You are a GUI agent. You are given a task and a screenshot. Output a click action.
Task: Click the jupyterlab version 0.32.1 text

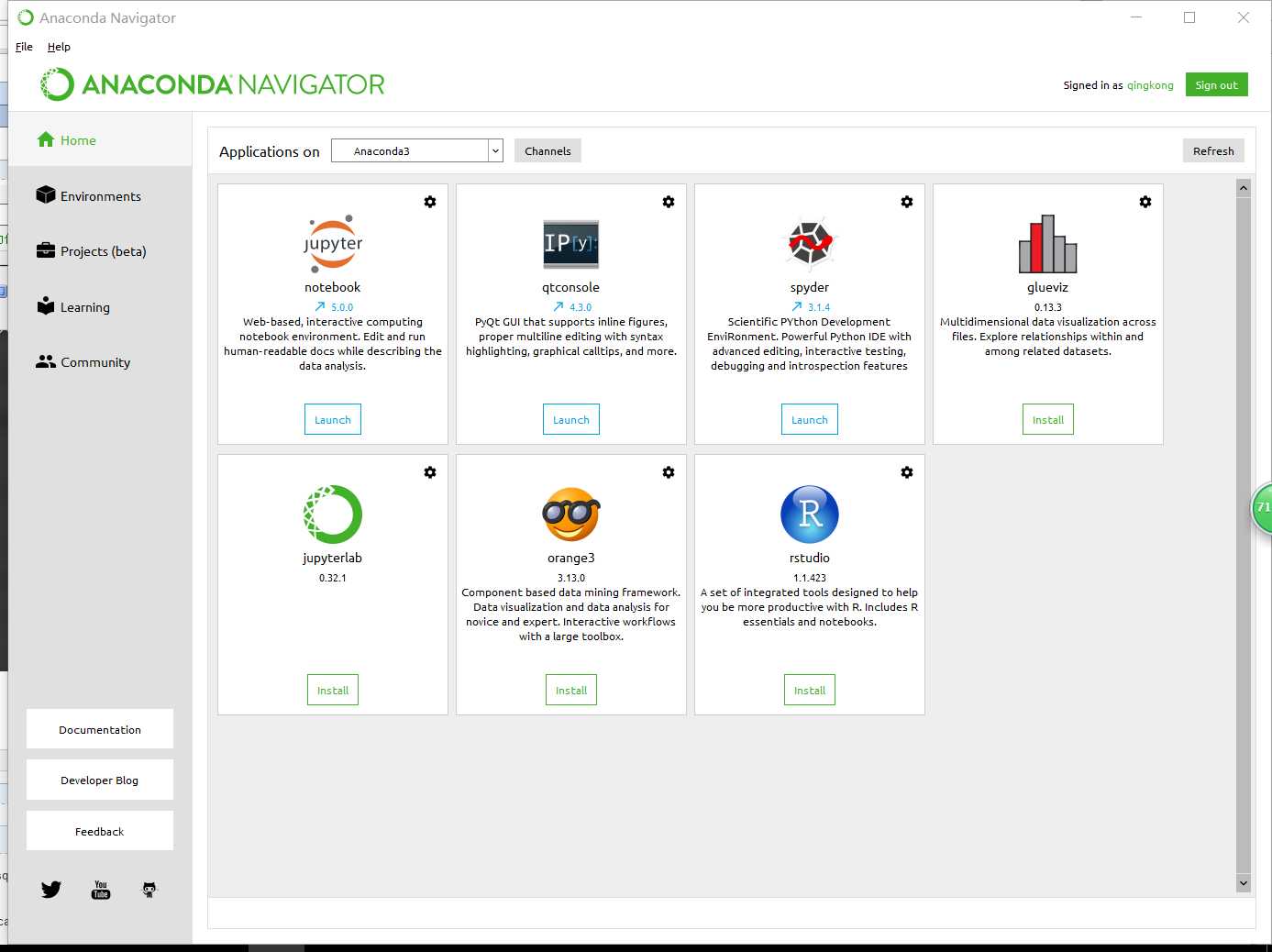333,578
